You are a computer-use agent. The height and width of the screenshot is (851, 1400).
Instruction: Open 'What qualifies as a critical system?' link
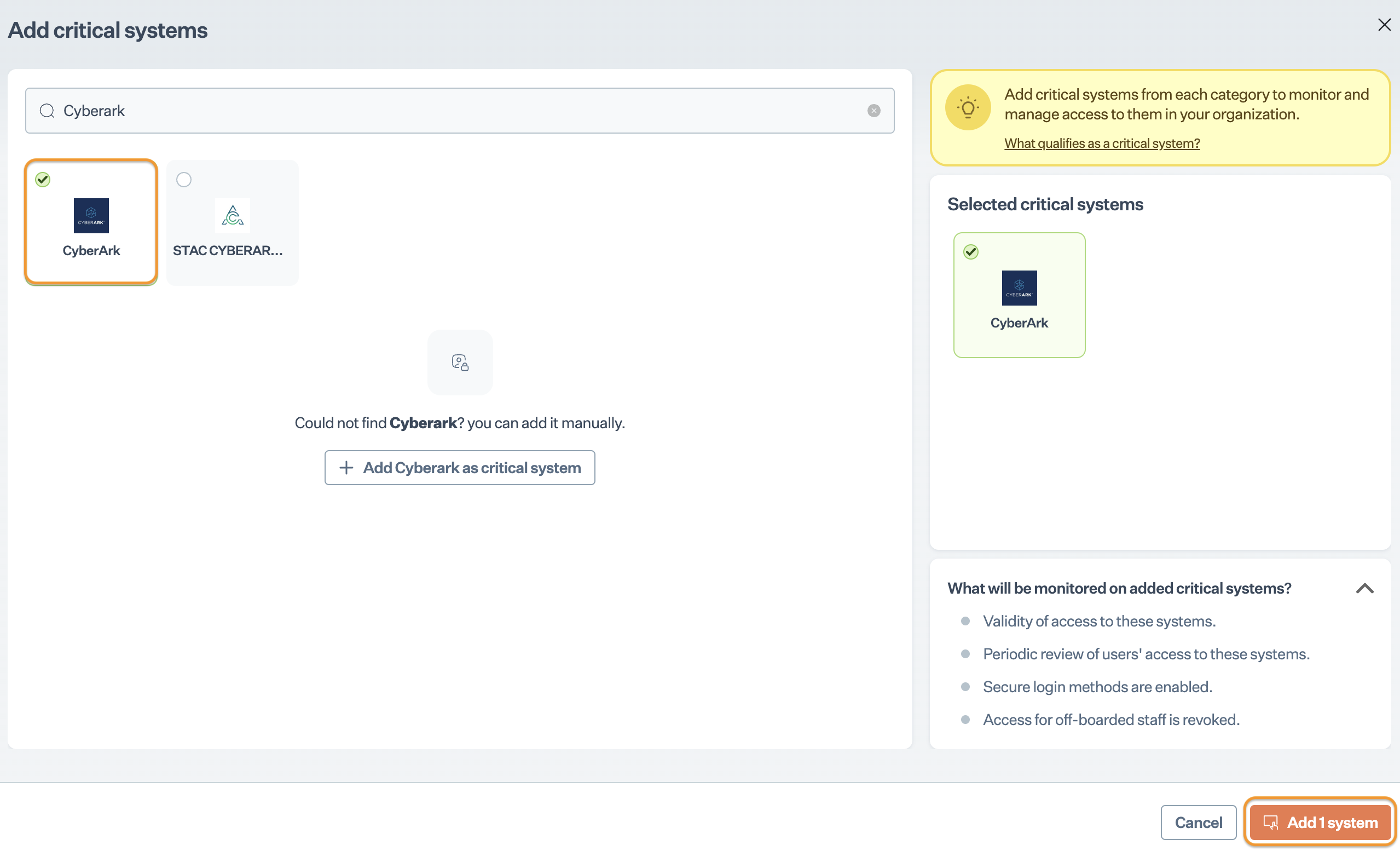(x=1102, y=143)
